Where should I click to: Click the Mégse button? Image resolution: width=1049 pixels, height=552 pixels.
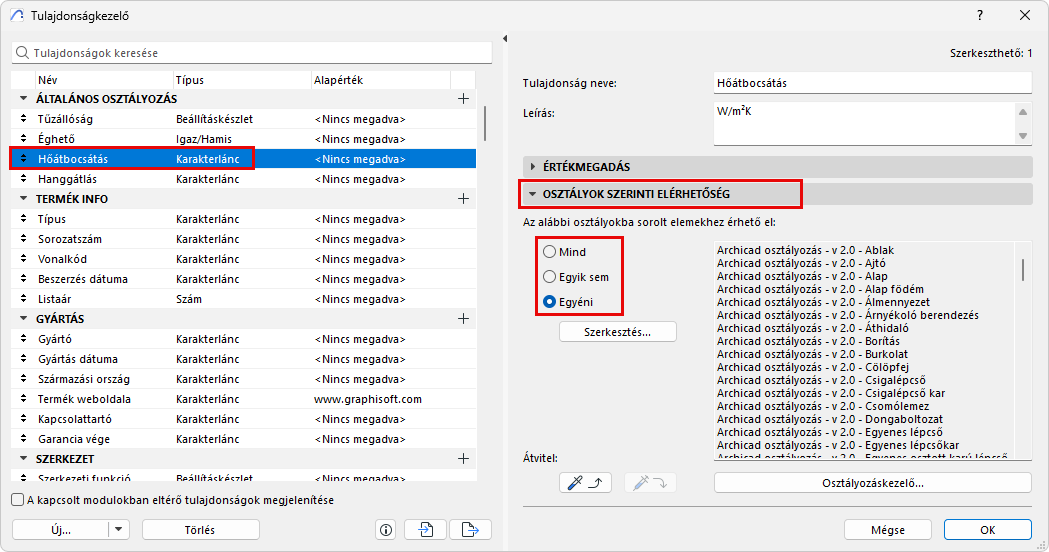888,529
